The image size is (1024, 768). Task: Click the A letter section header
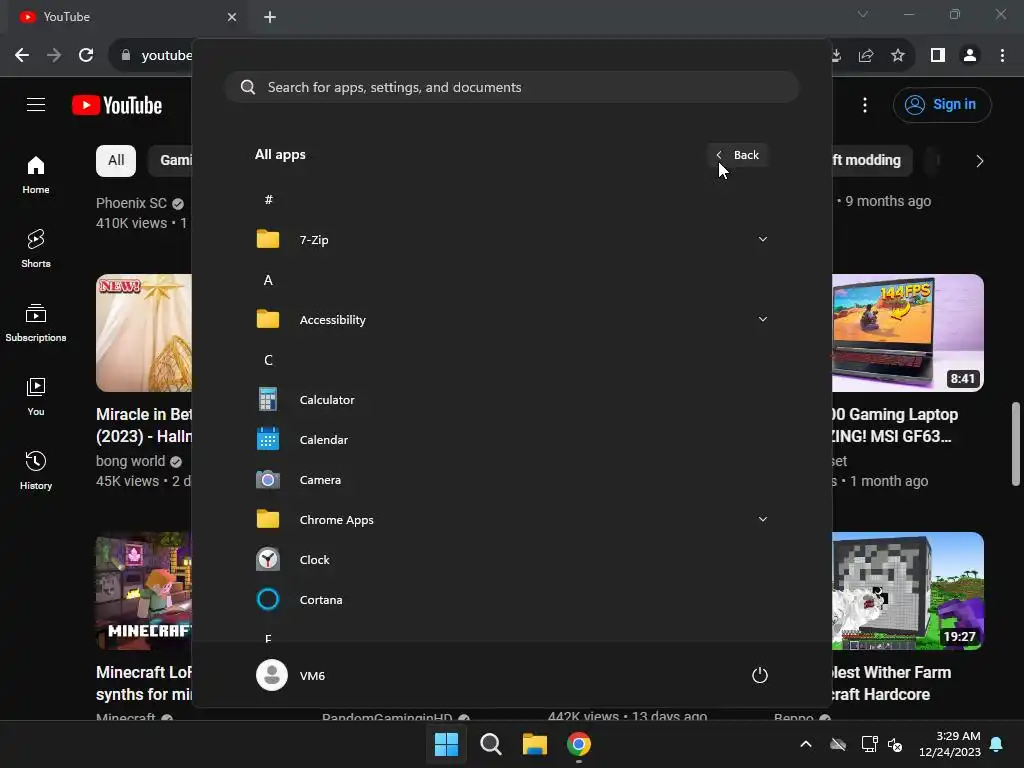click(x=268, y=280)
